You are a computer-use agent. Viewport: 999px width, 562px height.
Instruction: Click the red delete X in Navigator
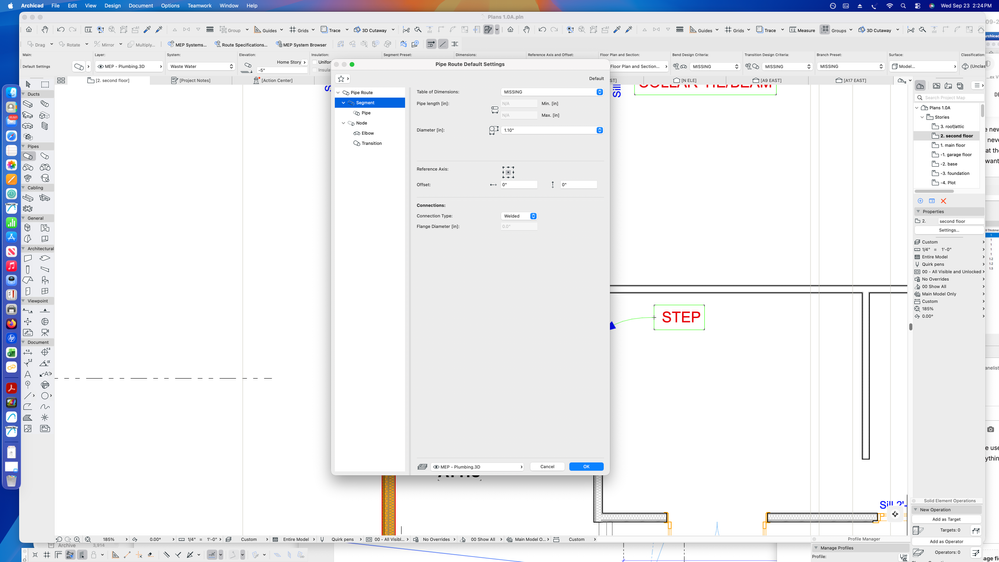click(944, 201)
